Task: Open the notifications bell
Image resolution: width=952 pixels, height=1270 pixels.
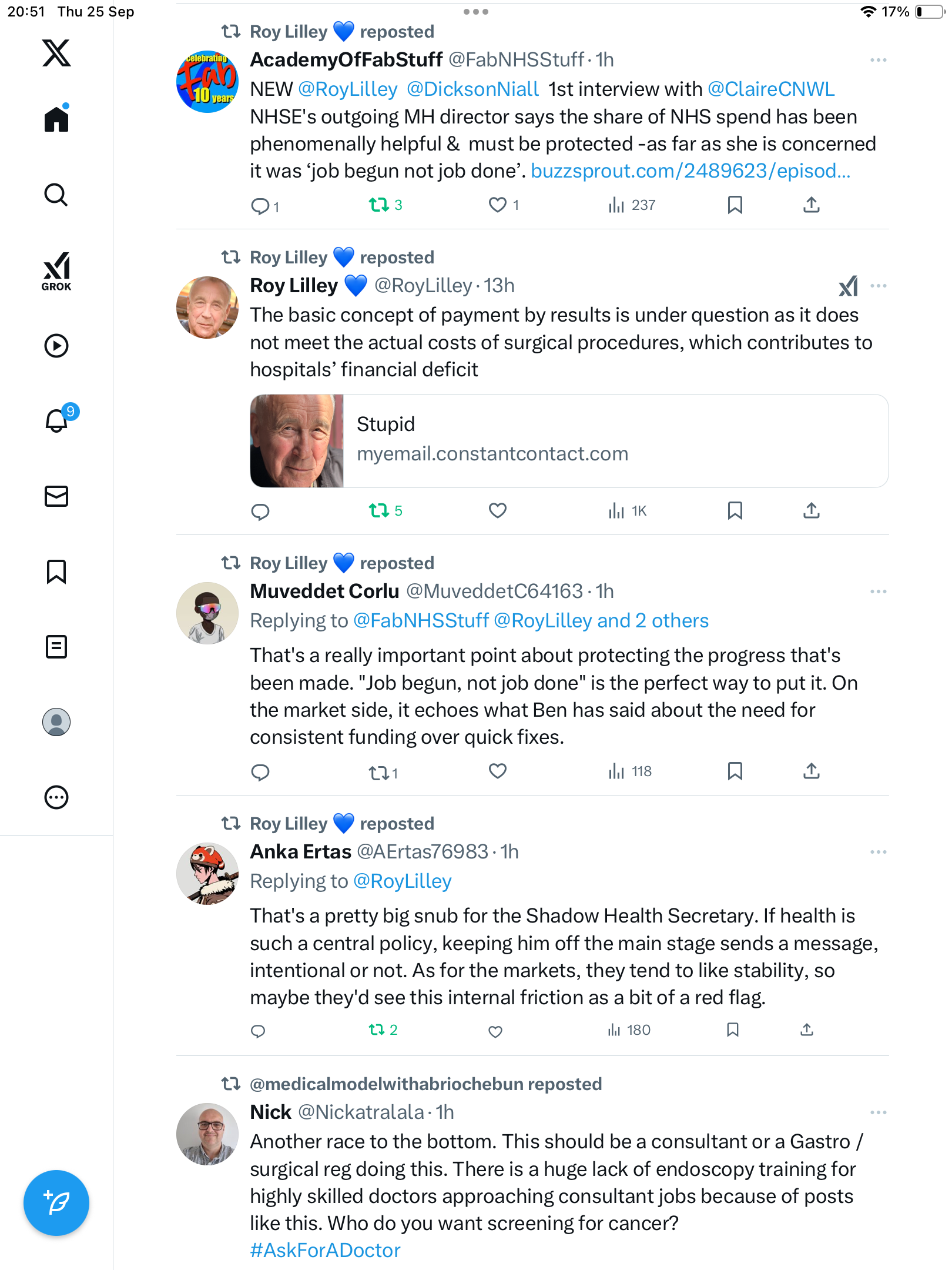Action: [x=57, y=420]
